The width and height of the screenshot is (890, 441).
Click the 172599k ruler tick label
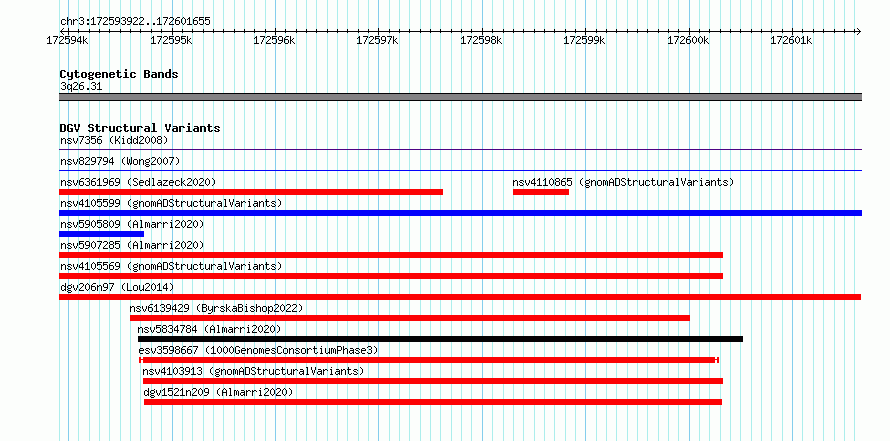click(584, 41)
